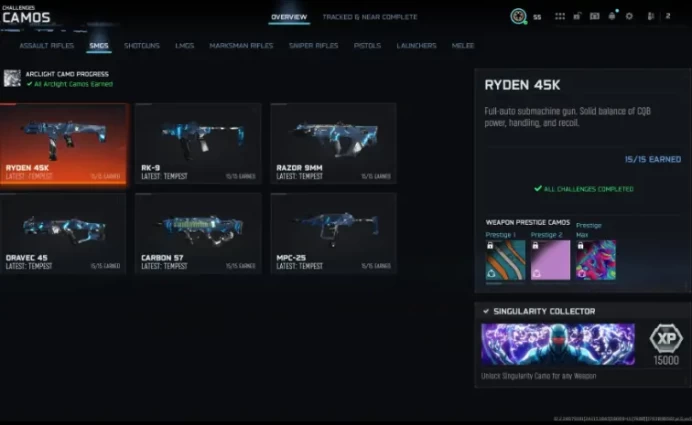Screen dimensions: 692x425
Task: Click the friends count 2 in top bar
Action: coord(668,16)
